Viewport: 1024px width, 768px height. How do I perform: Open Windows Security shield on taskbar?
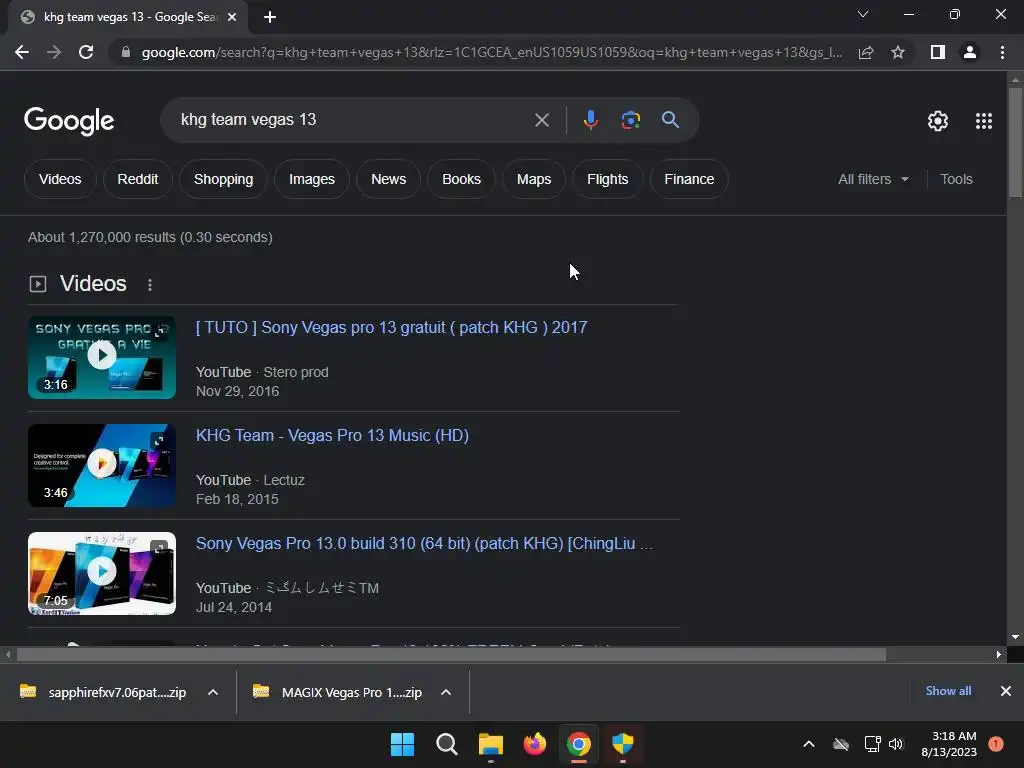click(623, 744)
